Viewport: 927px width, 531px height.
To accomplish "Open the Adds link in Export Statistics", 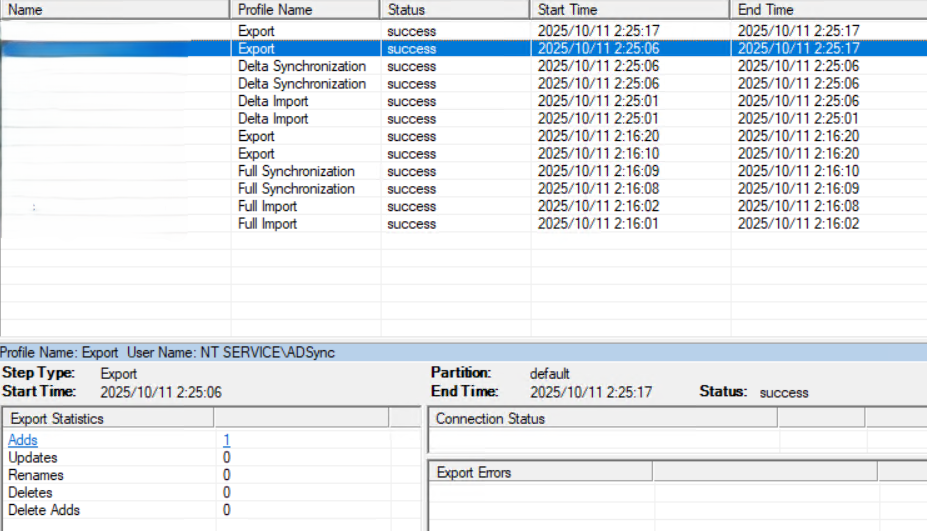I will tap(23, 440).
